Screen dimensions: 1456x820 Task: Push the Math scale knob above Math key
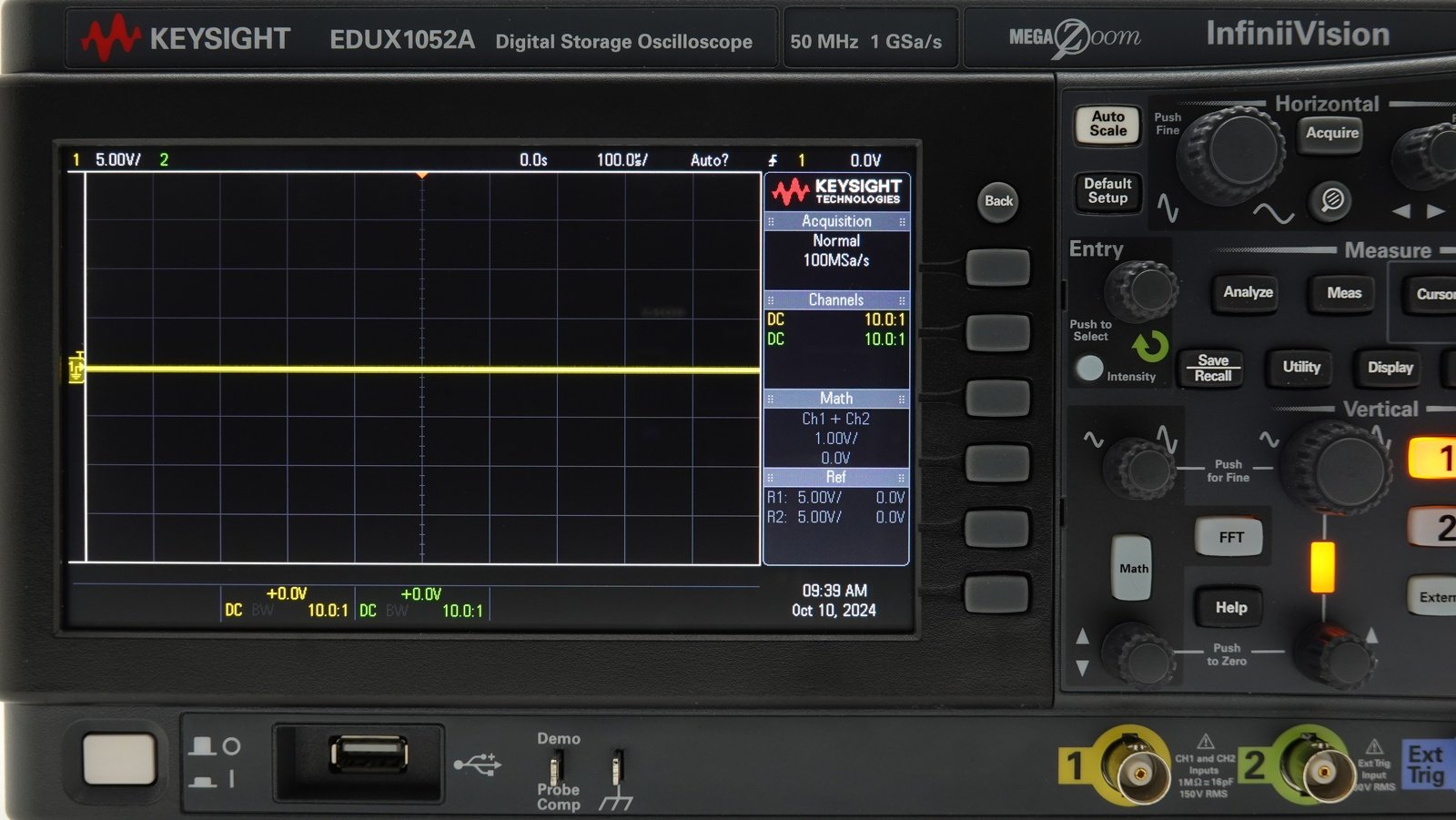pyautogui.click(x=1139, y=468)
